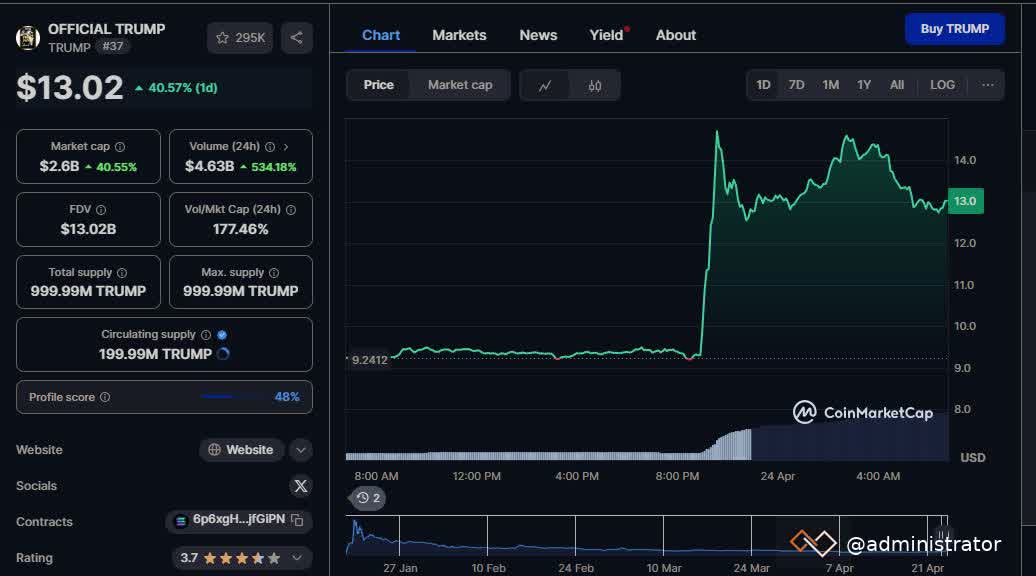Set chart range to 7D

point(796,85)
